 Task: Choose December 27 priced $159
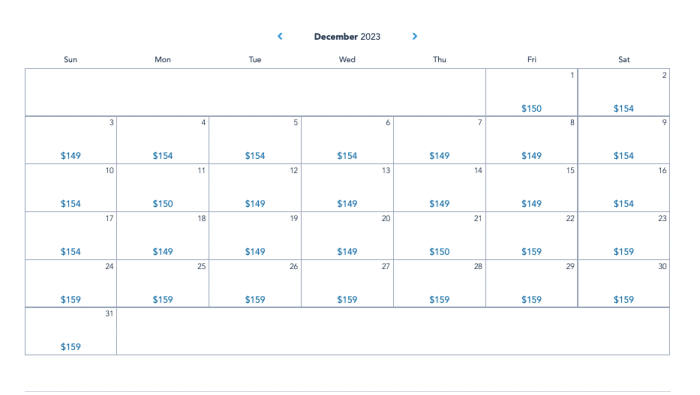pos(347,283)
